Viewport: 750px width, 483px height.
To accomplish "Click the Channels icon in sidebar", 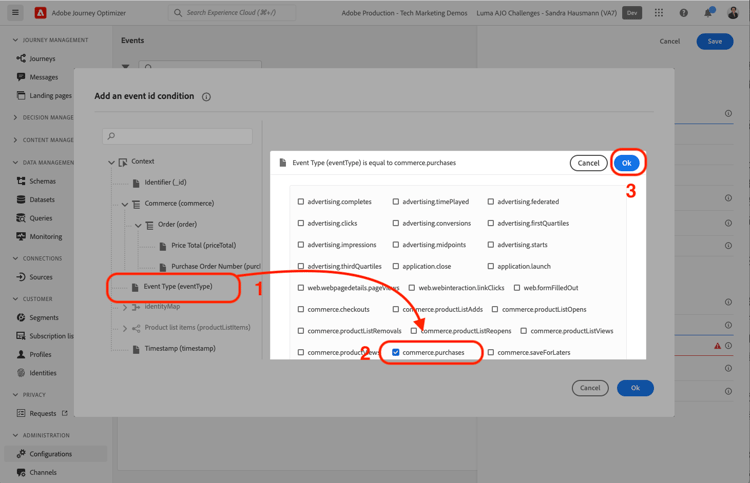I will coord(21,472).
